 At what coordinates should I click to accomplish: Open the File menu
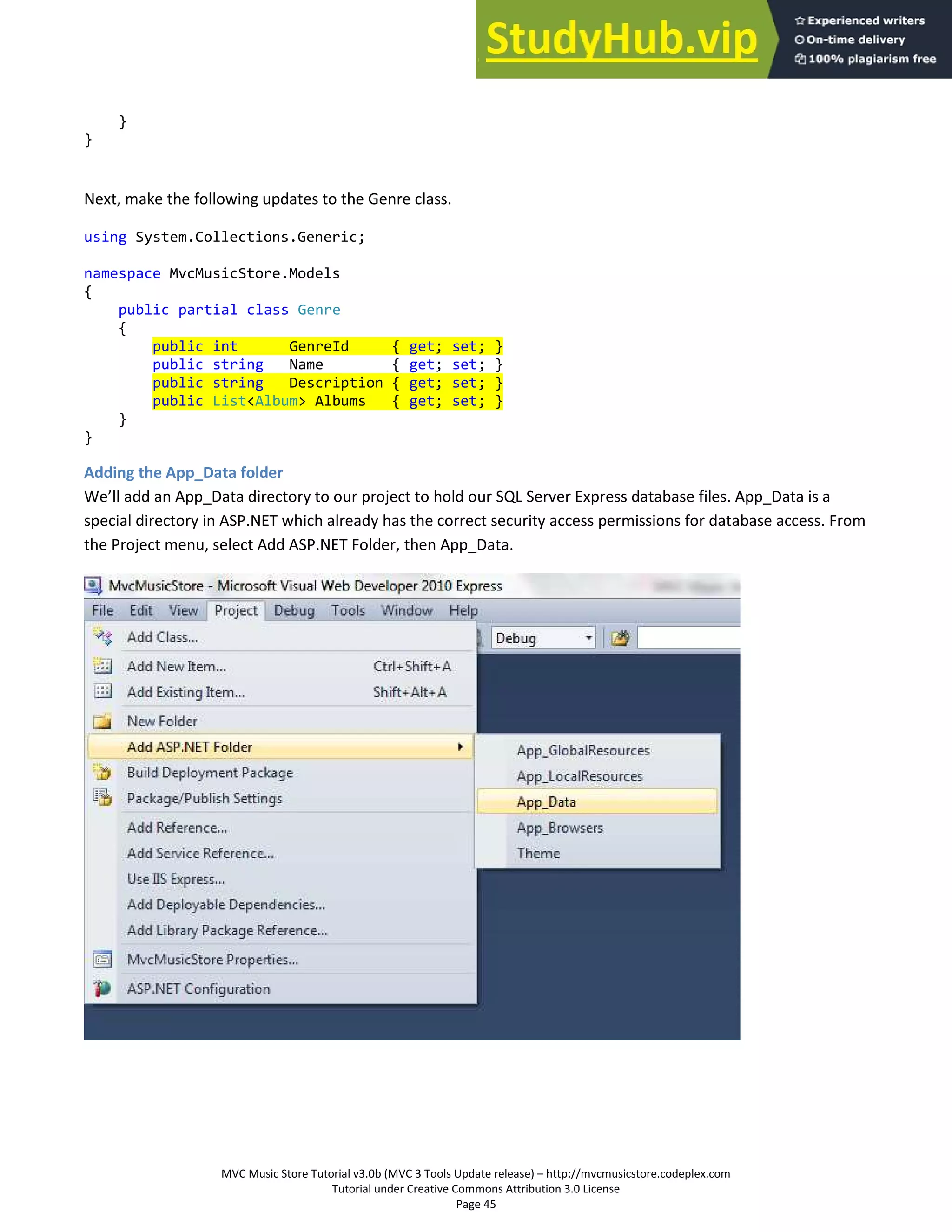tap(103, 610)
